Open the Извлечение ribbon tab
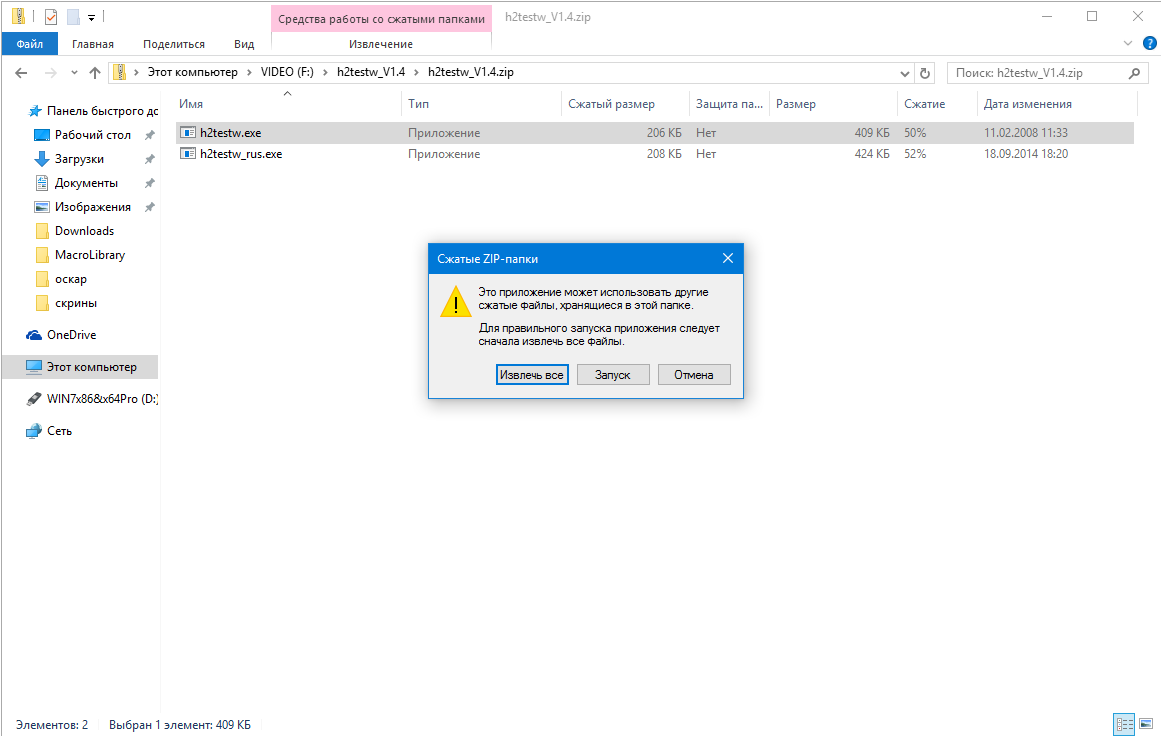The width and height of the screenshot is (1162, 738). [381, 44]
